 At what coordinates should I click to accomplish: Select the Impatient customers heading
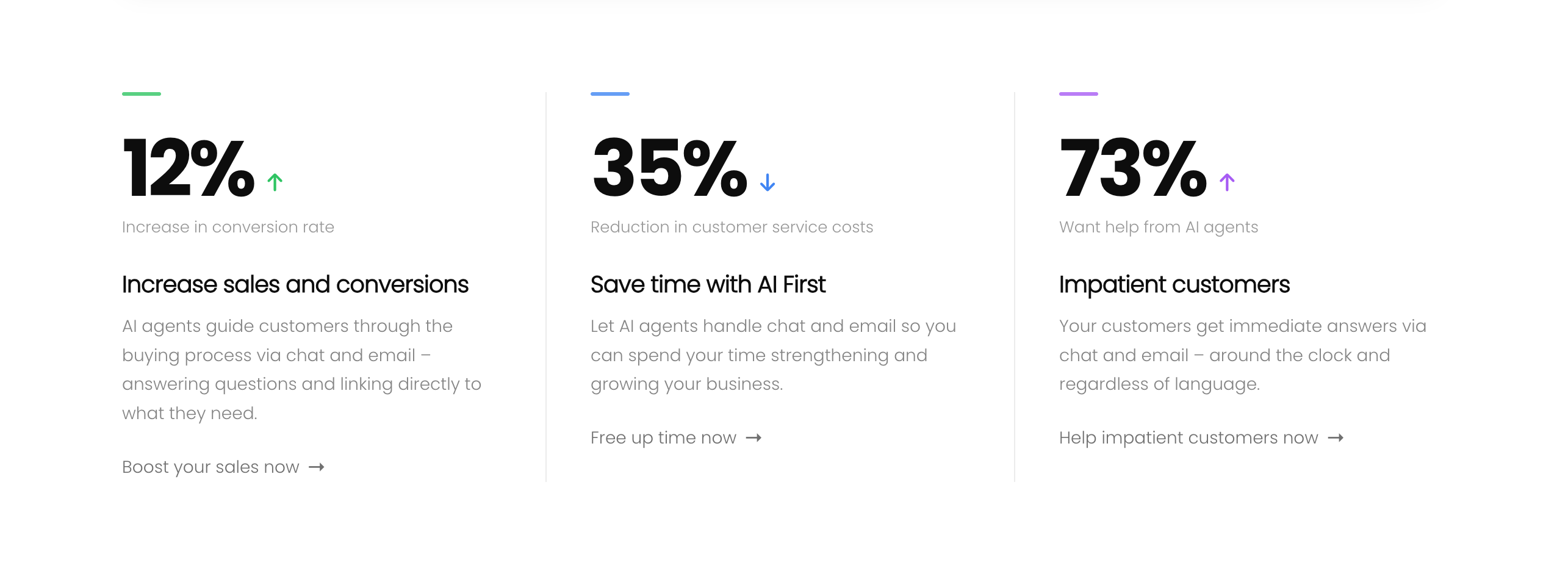point(1174,285)
